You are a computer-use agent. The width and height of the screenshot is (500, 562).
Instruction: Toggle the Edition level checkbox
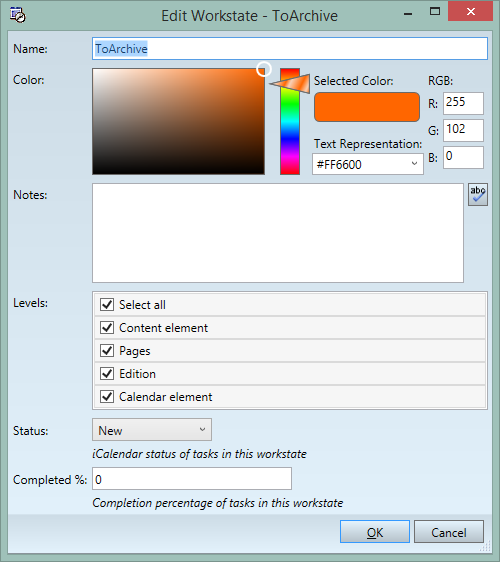click(x=107, y=373)
